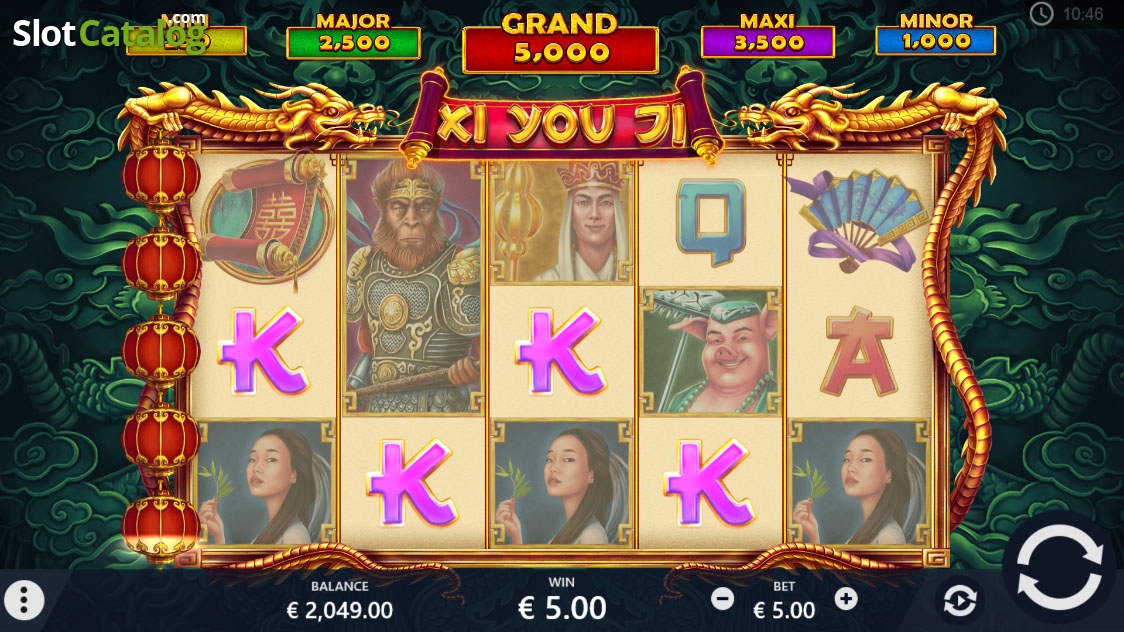1124x632 pixels.
Task: Click the blue fan symbol
Action: click(856, 221)
